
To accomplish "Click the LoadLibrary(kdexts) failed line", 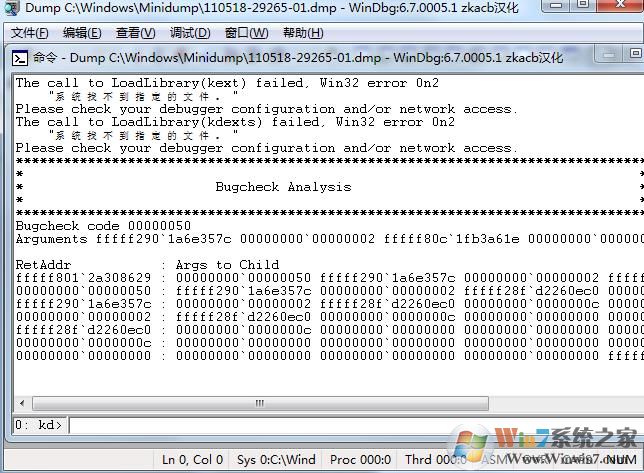I will [235, 122].
